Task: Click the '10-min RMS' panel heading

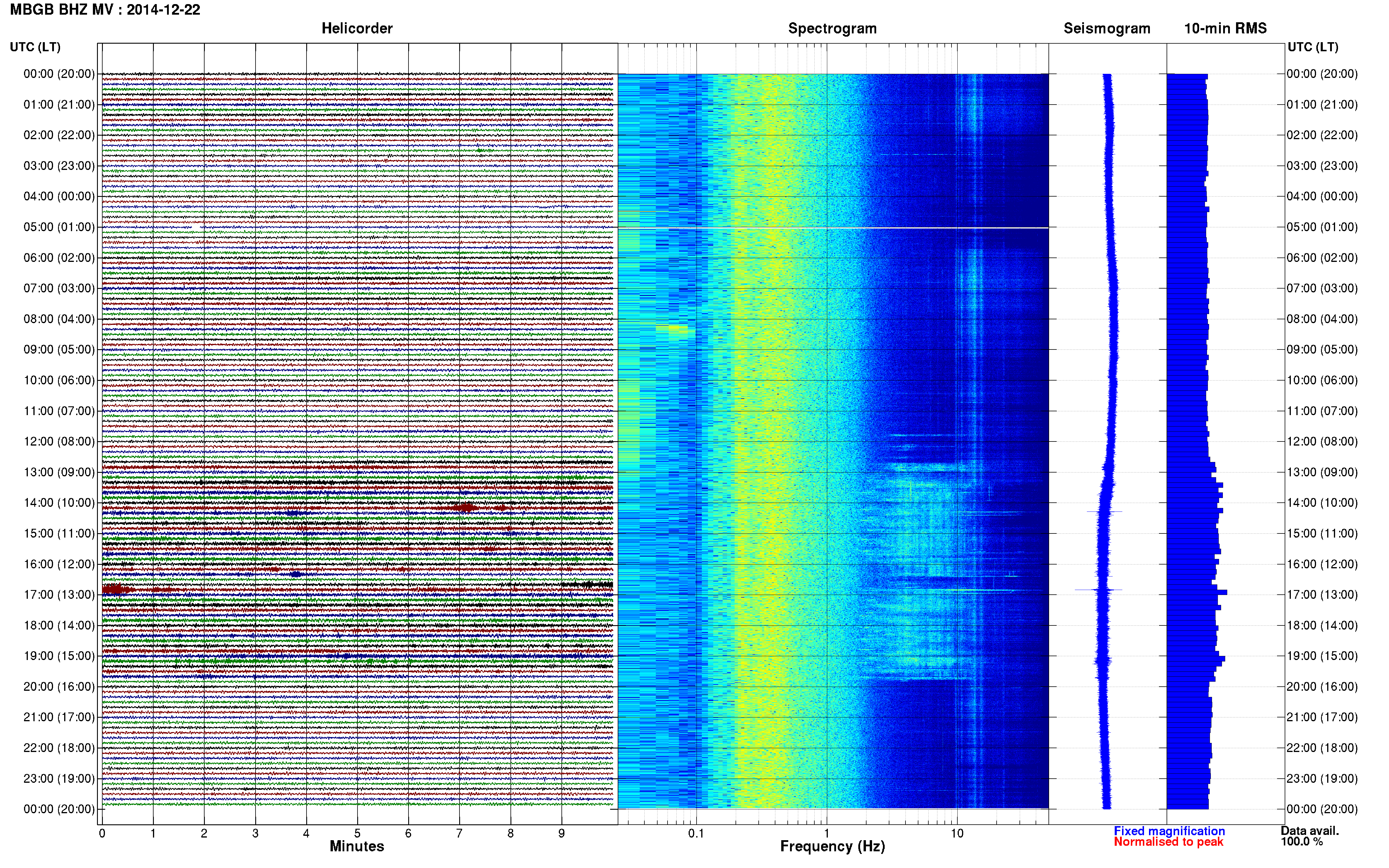Action: pos(1225,28)
